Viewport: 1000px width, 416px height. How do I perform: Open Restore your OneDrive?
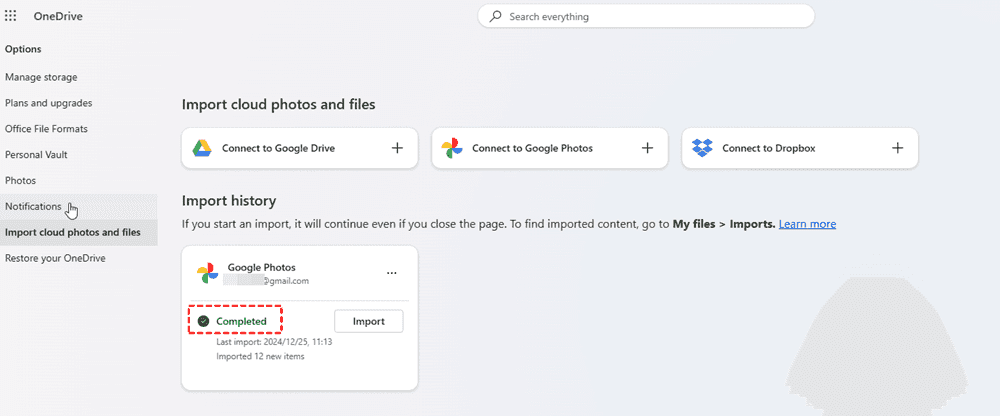55,258
